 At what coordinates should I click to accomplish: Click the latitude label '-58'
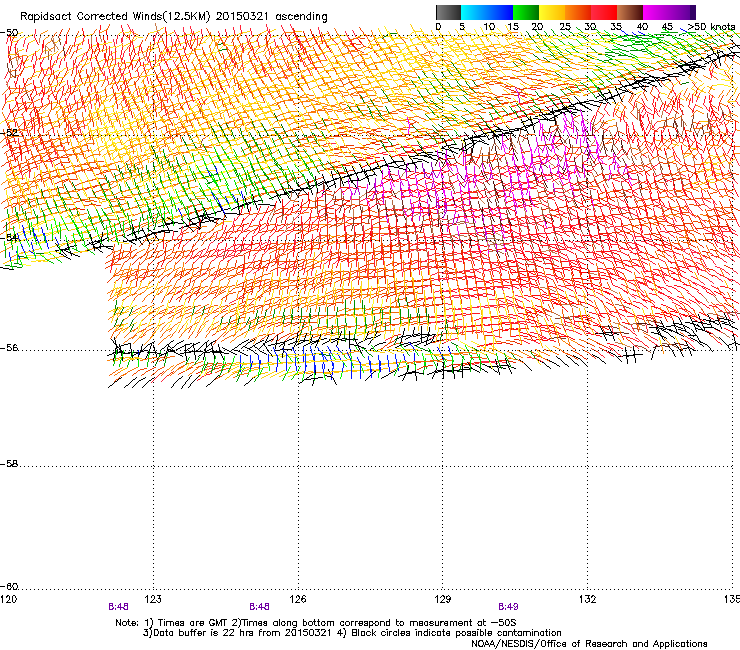(9, 464)
